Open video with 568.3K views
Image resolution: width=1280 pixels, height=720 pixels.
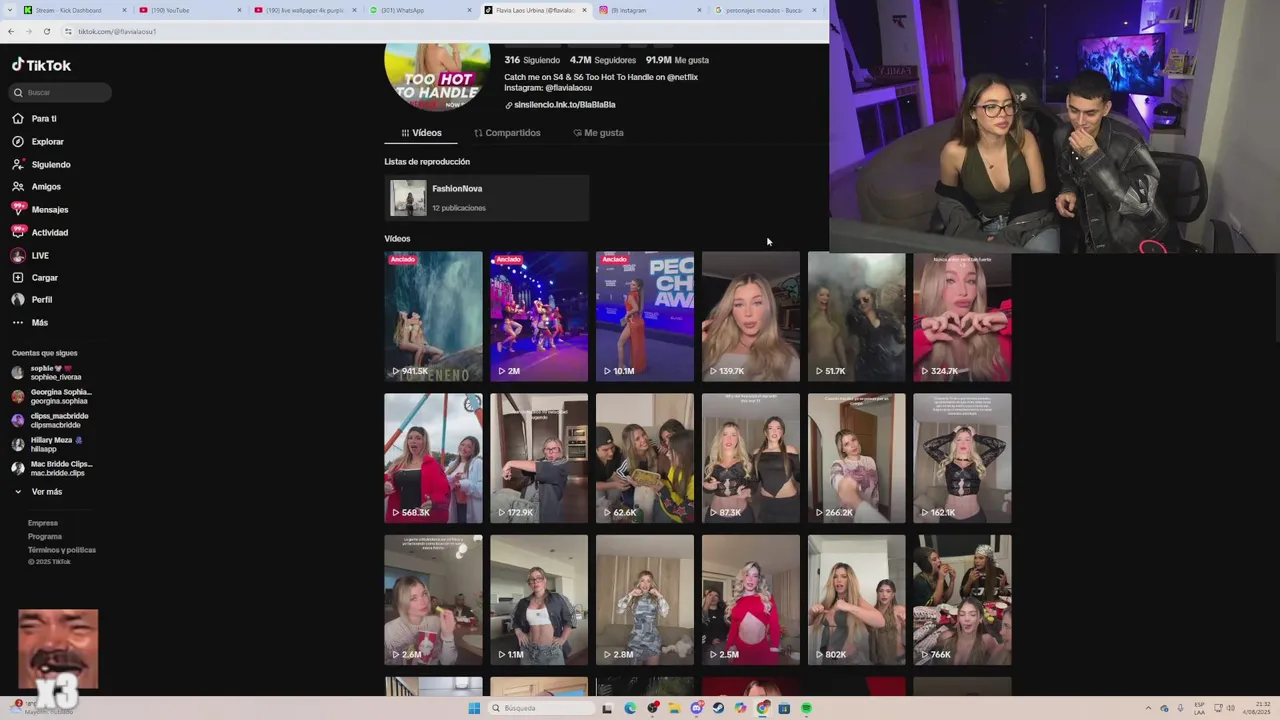pyautogui.click(x=433, y=458)
